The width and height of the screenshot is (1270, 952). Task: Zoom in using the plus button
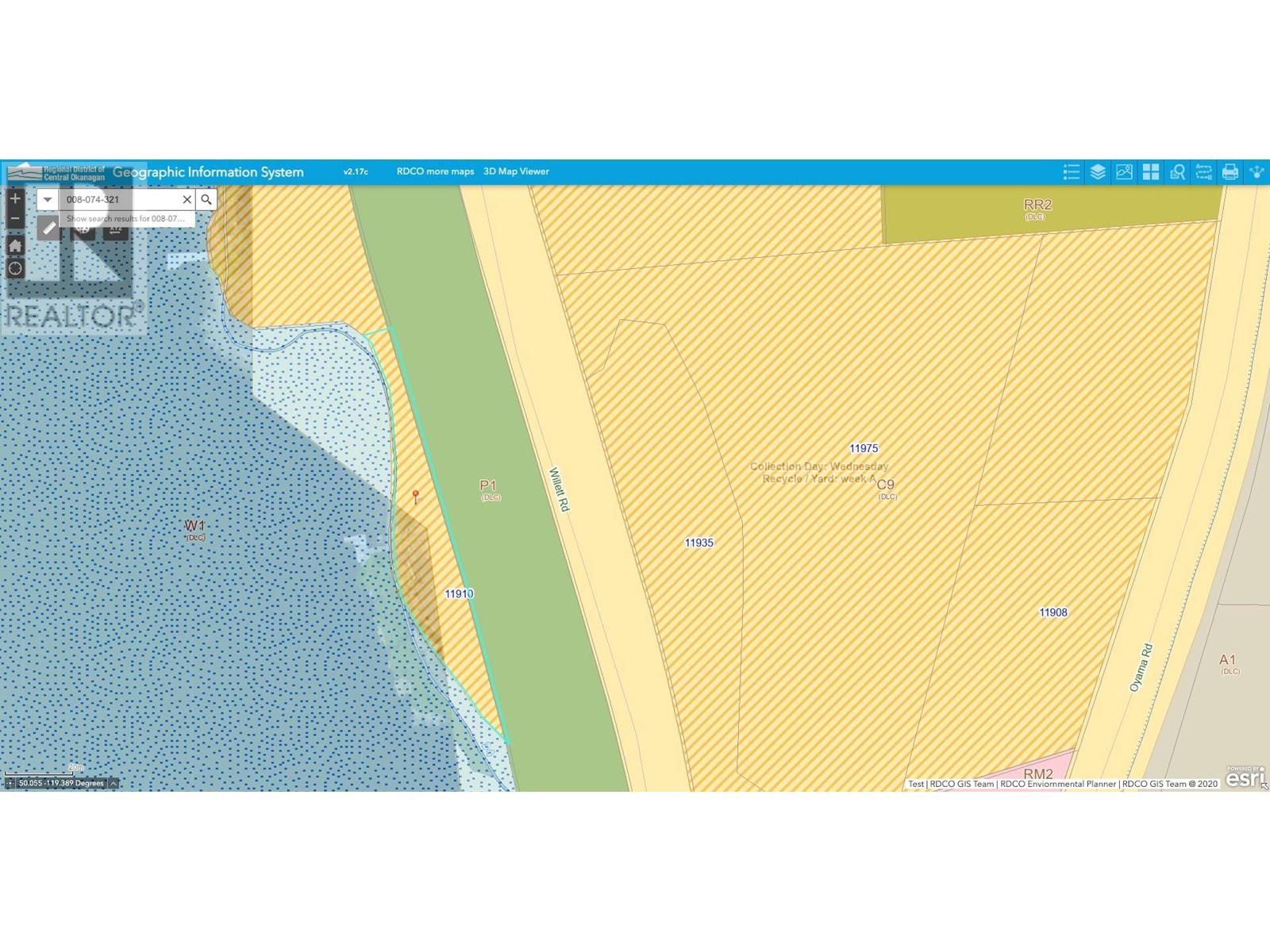(15, 198)
